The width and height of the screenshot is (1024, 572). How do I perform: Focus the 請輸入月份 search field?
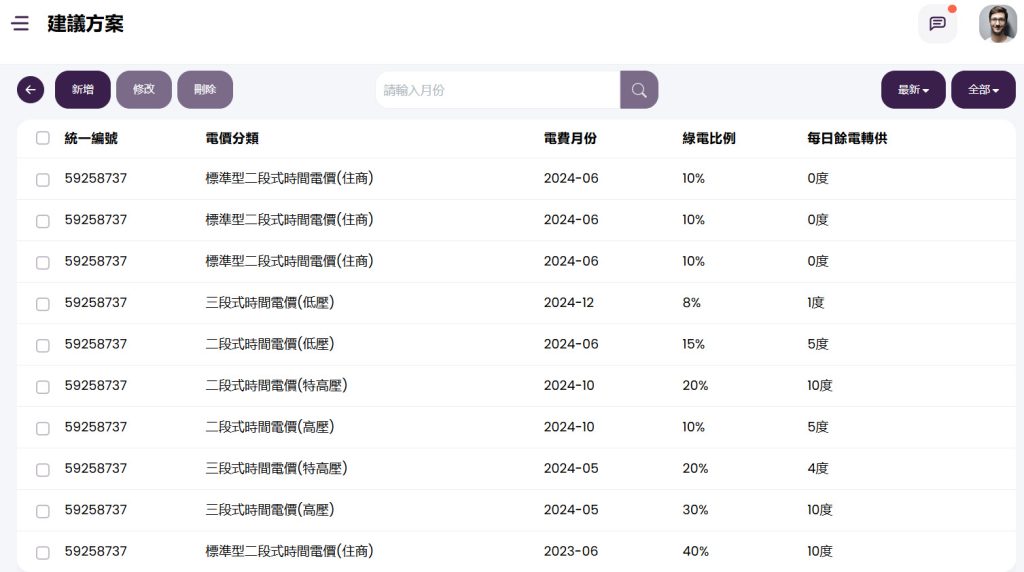497,90
